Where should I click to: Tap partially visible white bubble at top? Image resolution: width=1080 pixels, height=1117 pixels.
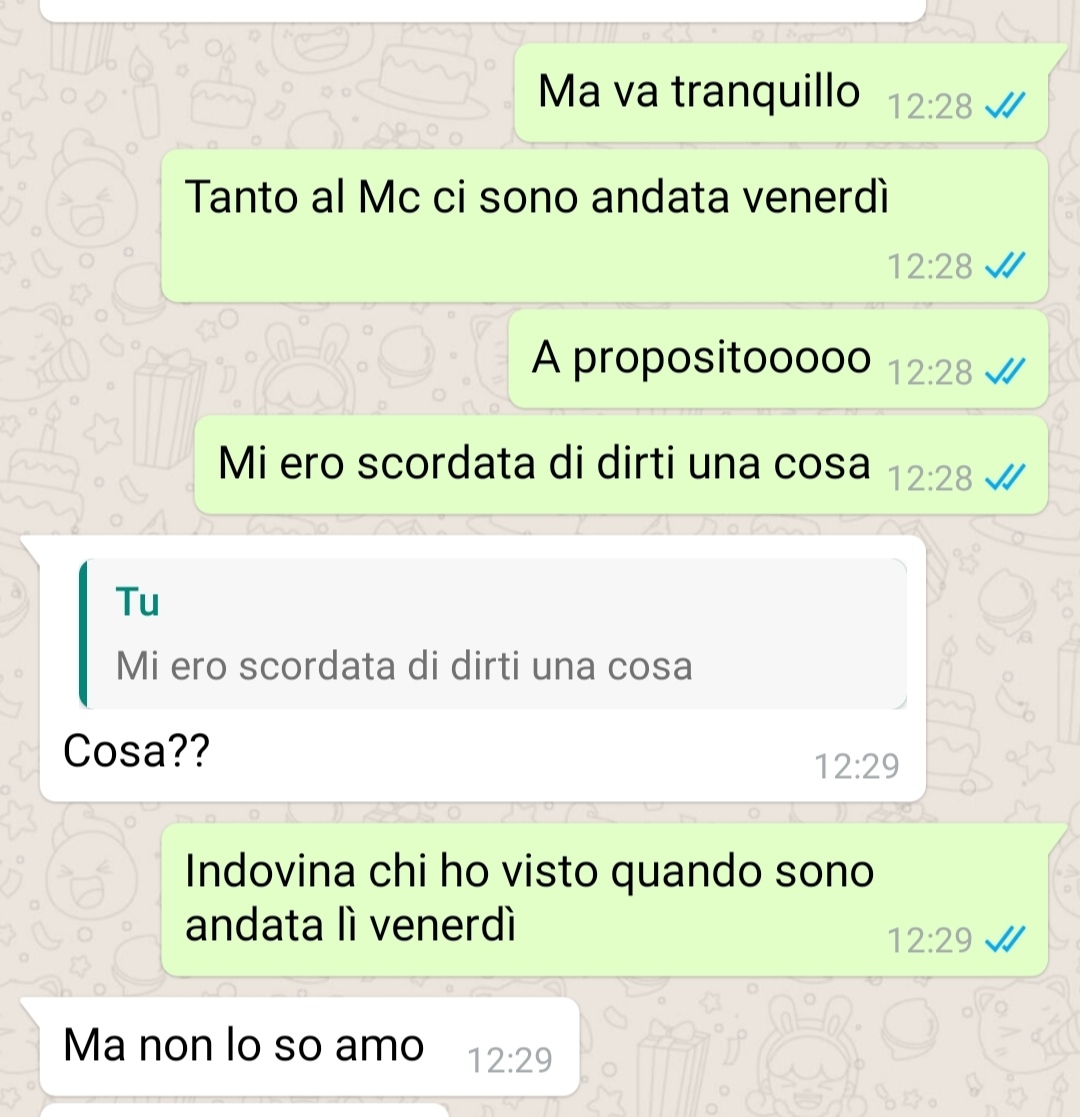[x=482, y=10]
